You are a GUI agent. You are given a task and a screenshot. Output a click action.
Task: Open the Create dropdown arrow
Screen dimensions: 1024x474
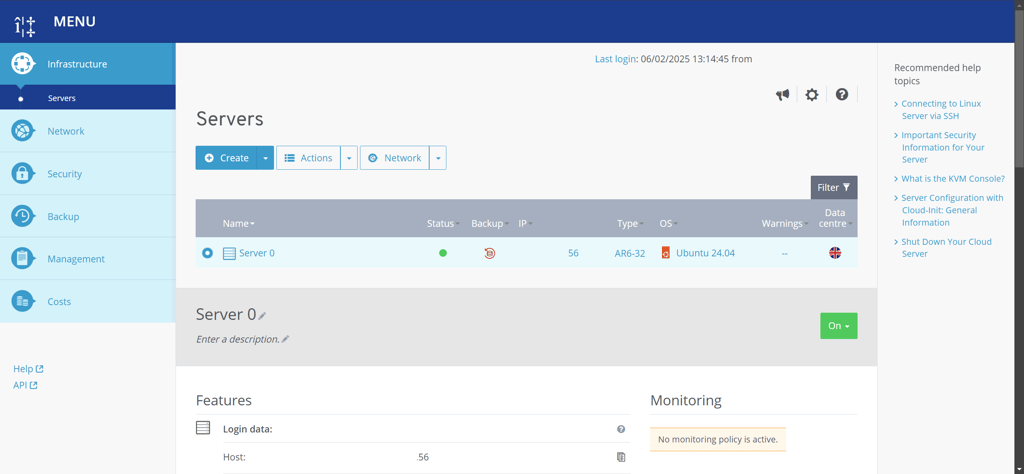pyautogui.click(x=265, y=158)
